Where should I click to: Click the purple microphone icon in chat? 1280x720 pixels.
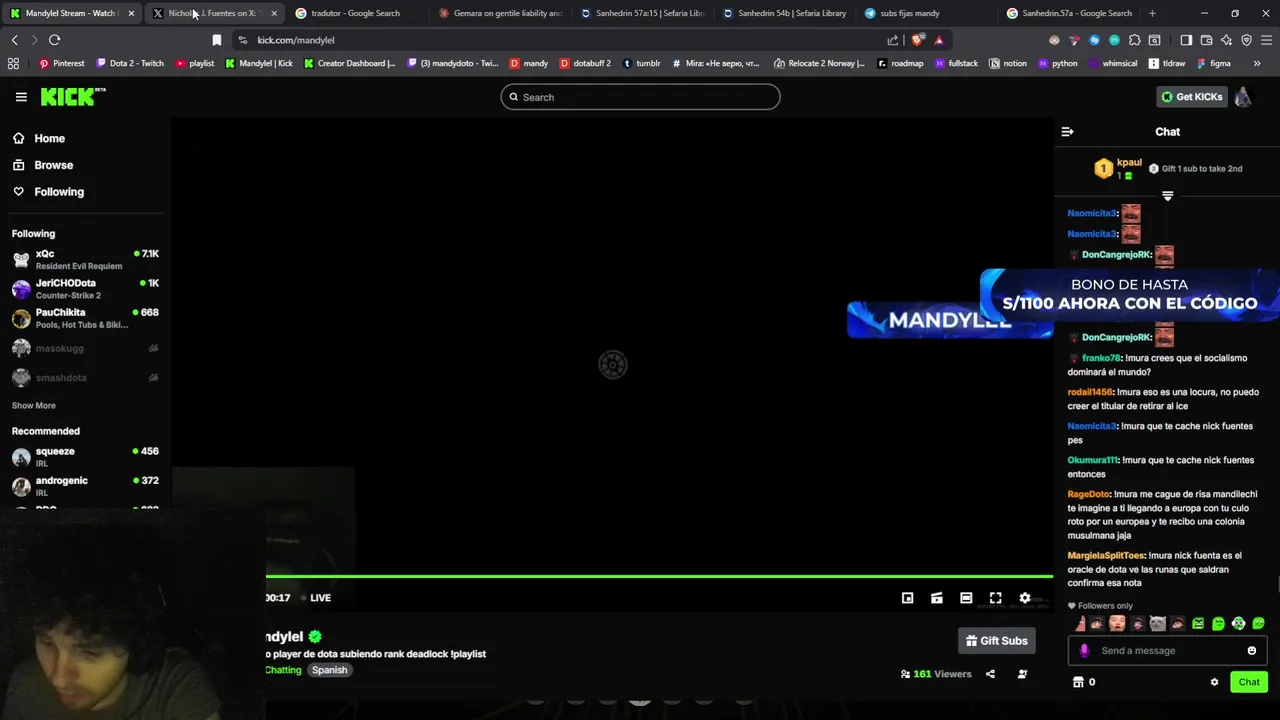[x=1084, y=651]
